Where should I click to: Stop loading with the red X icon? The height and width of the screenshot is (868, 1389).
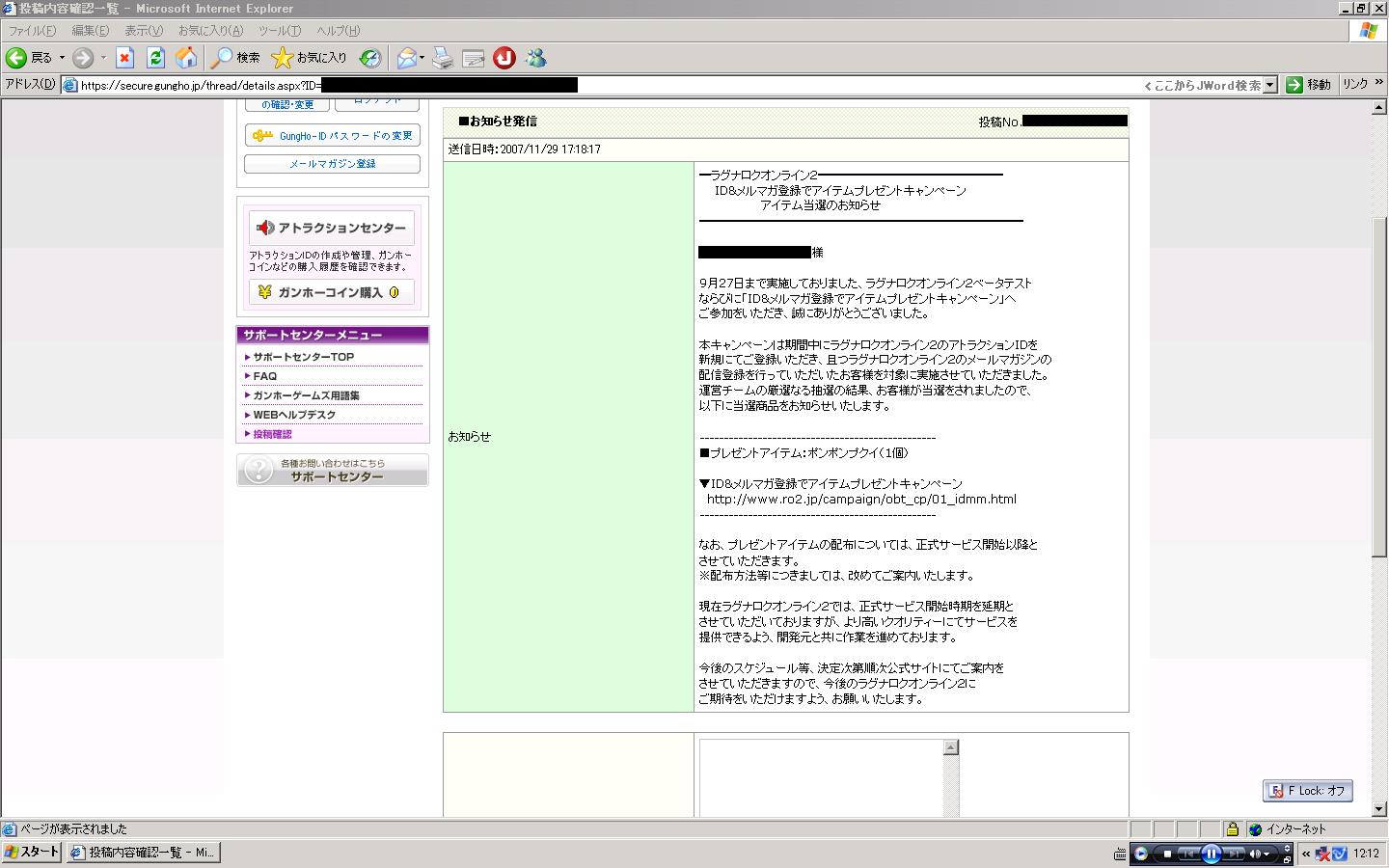(x=124, y=58)
